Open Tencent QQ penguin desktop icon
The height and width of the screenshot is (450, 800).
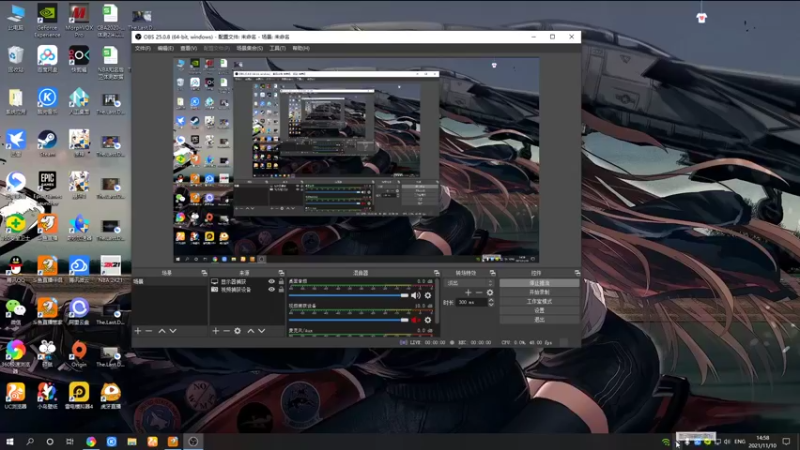pos(15,269)
